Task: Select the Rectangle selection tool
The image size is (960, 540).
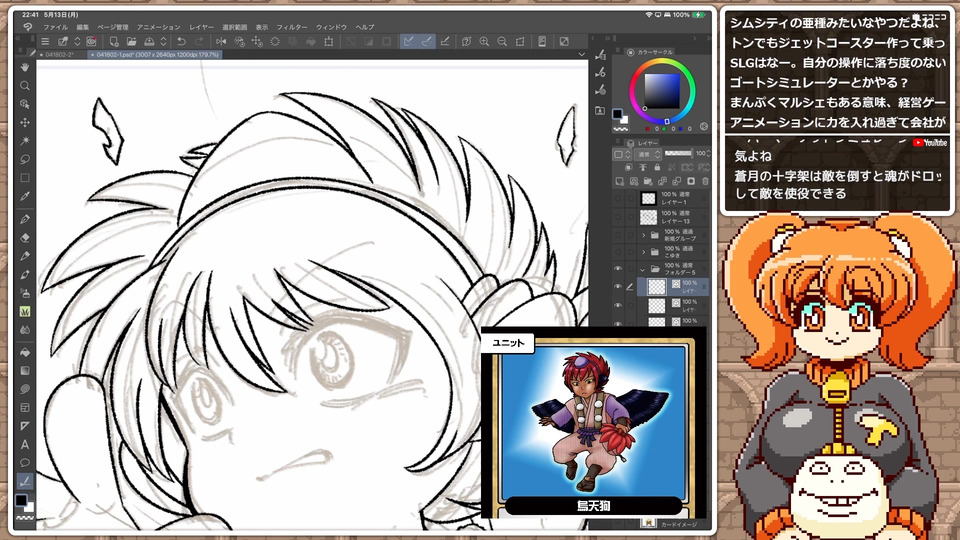Action: point(24,178)
